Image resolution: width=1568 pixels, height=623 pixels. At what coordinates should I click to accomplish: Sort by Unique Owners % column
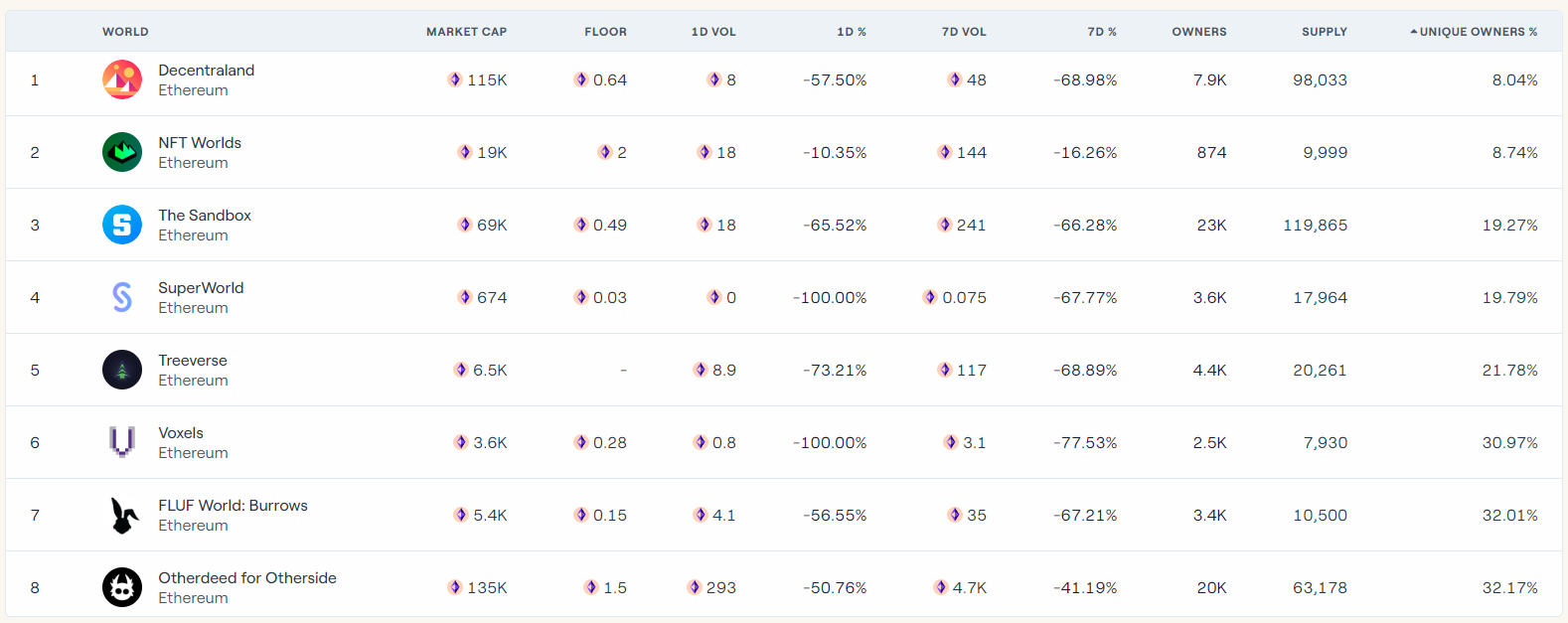point(1477,32)
